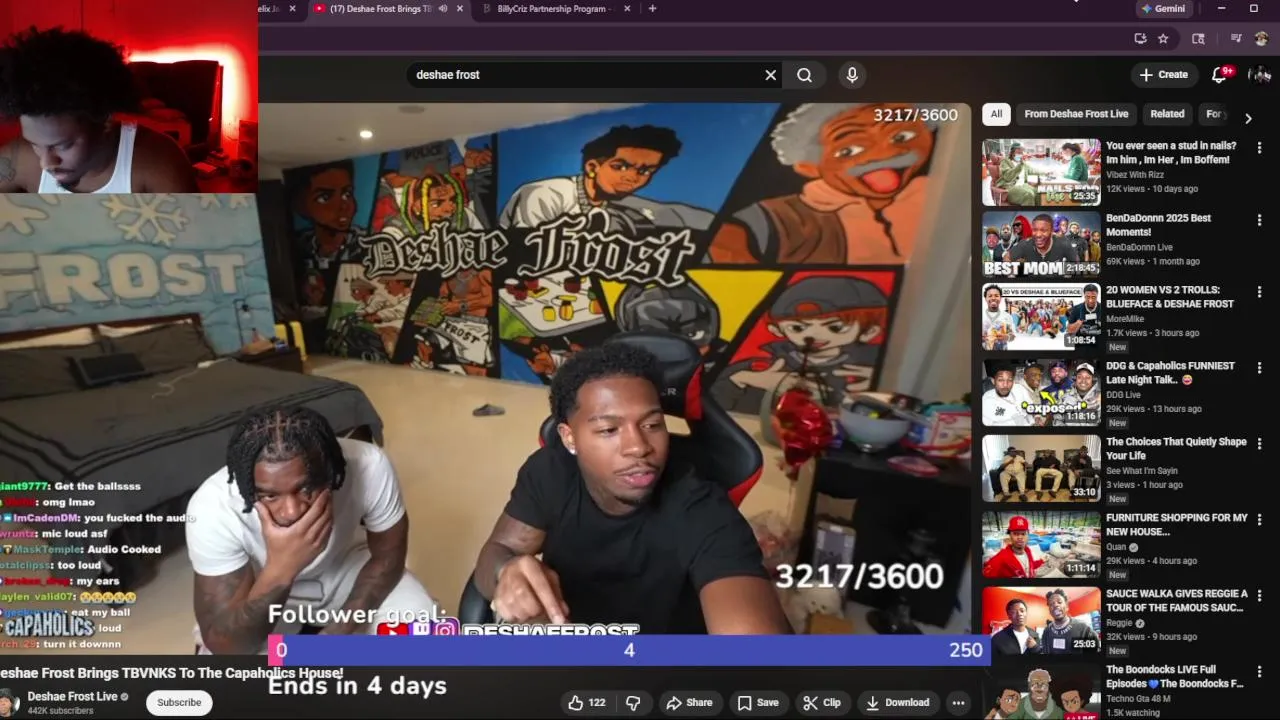The width and height of the screenshot is (1280, 720).
Task: Click the video title 'Deshae Frost Brings TBVNKS'
Action: (171, 674)
